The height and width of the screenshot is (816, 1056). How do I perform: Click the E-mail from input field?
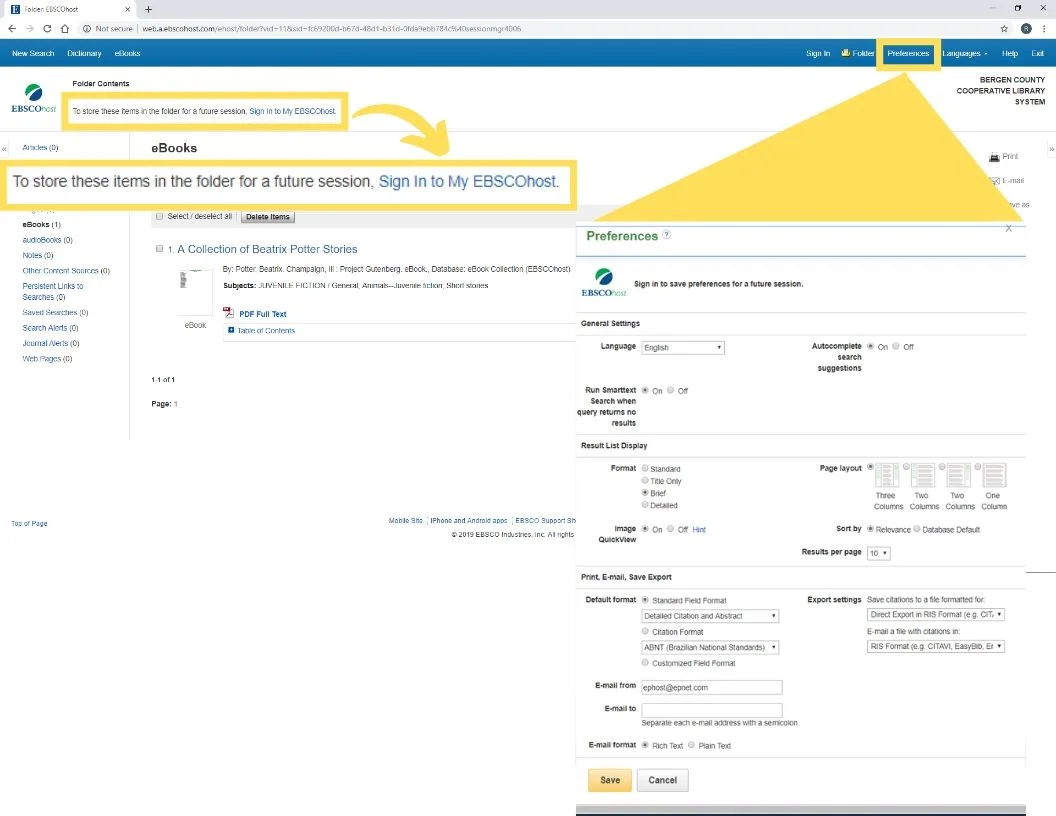(712, 687)
